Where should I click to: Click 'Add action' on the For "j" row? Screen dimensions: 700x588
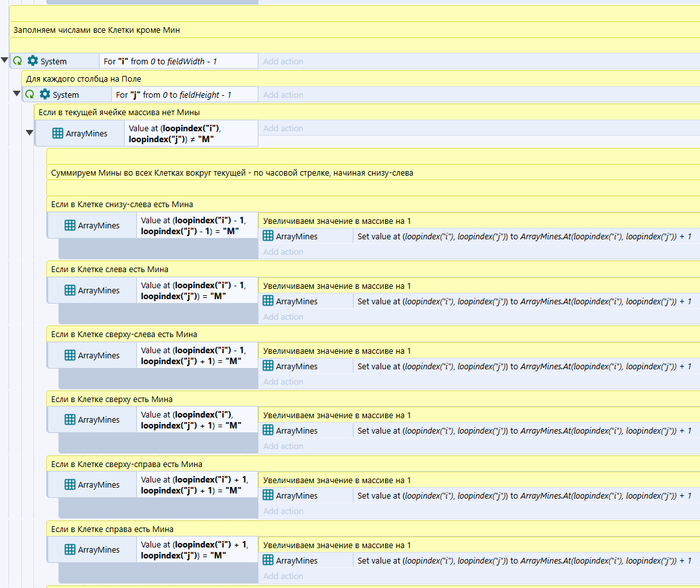point(283,95)
